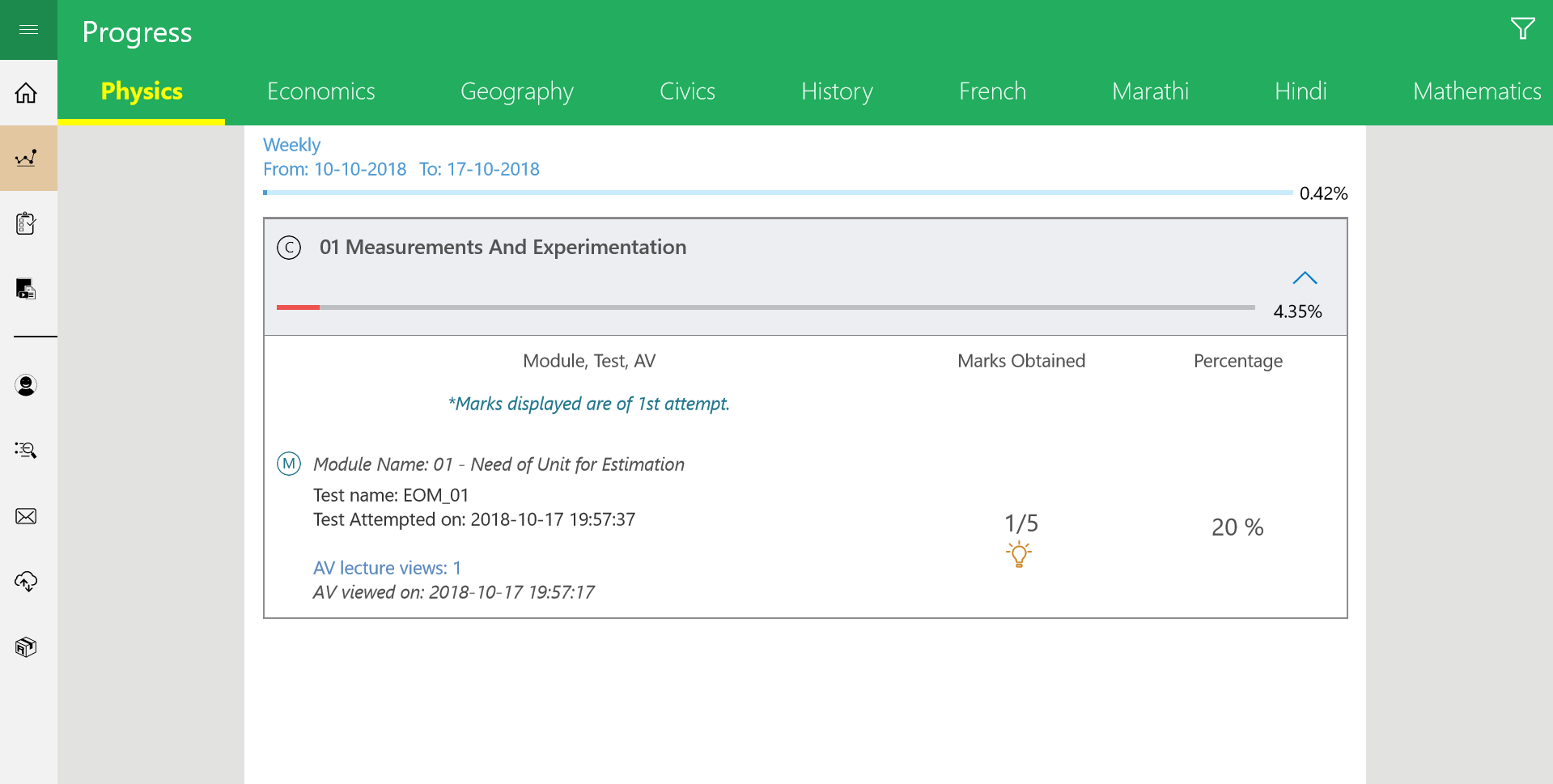The height and width of the screenshot is (784, 1553).
Task: Click the cloud sync sidebar icon
Action: [x=27, y=581]
